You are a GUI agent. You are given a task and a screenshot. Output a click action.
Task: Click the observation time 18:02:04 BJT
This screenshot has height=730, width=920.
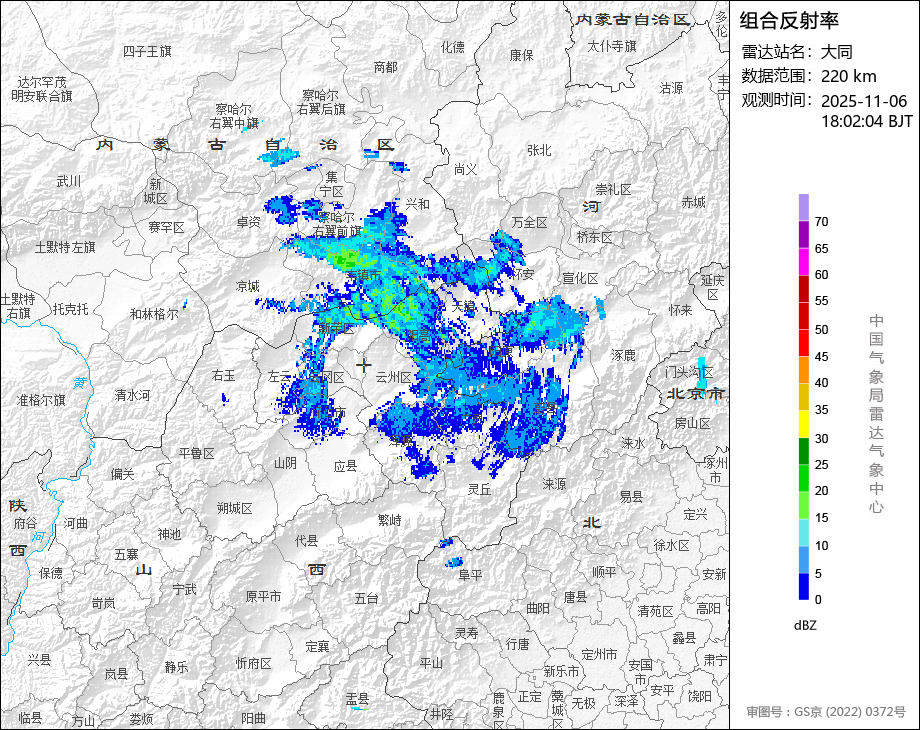(x=867, y=121)
